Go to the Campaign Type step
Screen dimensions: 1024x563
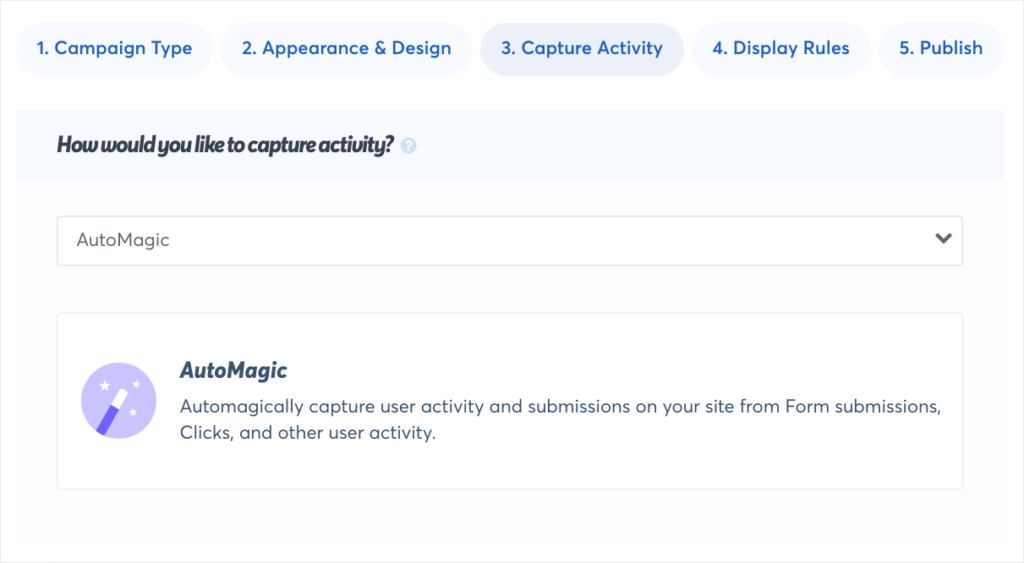pos(114,49)
